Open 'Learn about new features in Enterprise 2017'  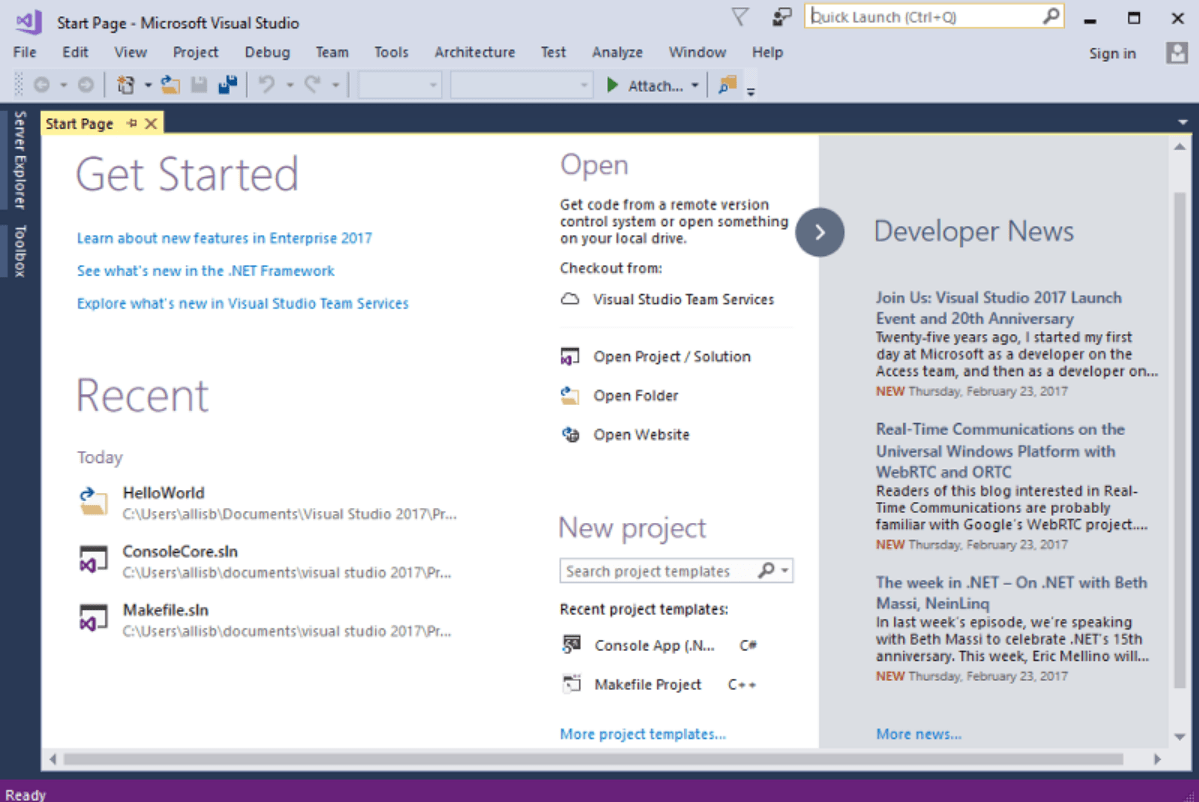[224, 238]
